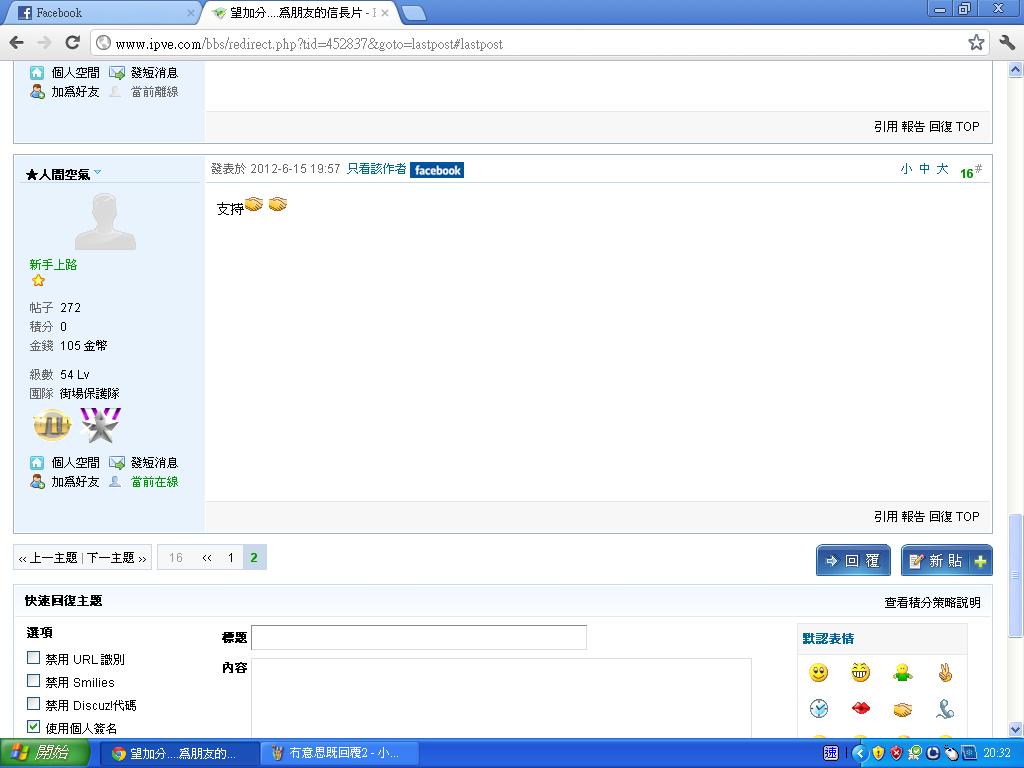Image resolution: width=1024 pixels, height=768 pixels.
Task: Uncheck the 使用個人簽名 checkbox
Action: [33, 726]
